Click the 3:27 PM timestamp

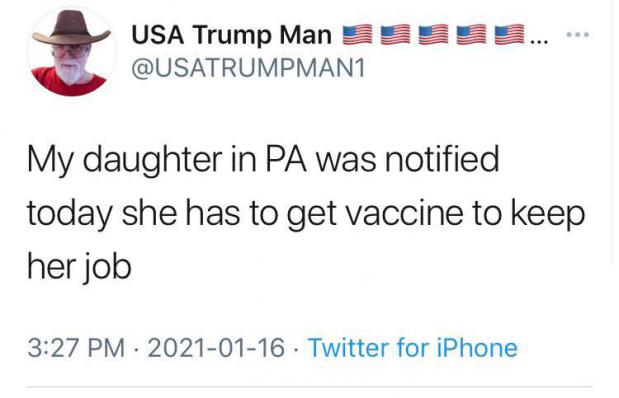coord(76,348)
